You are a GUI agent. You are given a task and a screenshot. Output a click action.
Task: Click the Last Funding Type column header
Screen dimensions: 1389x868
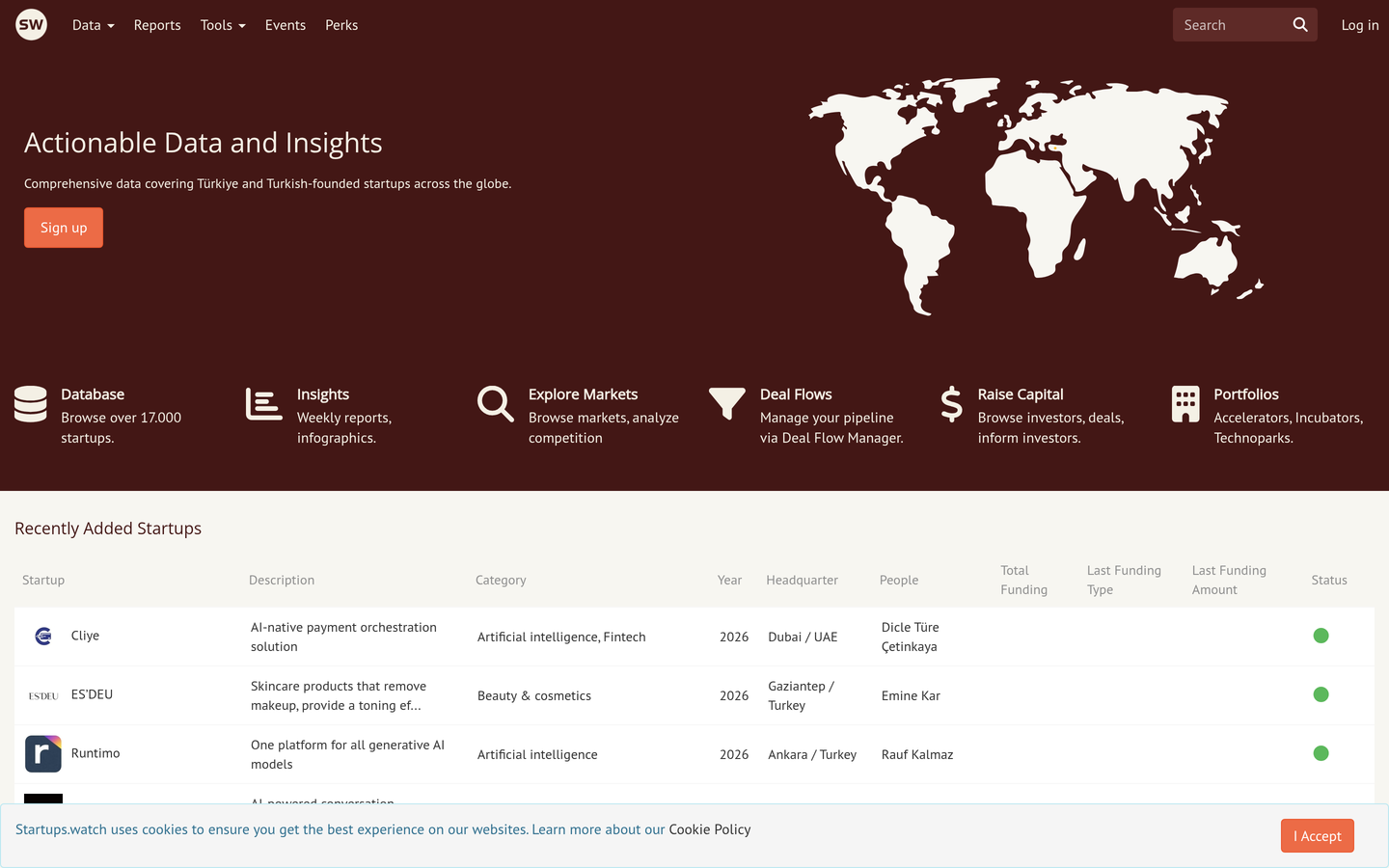[1124, 580]
